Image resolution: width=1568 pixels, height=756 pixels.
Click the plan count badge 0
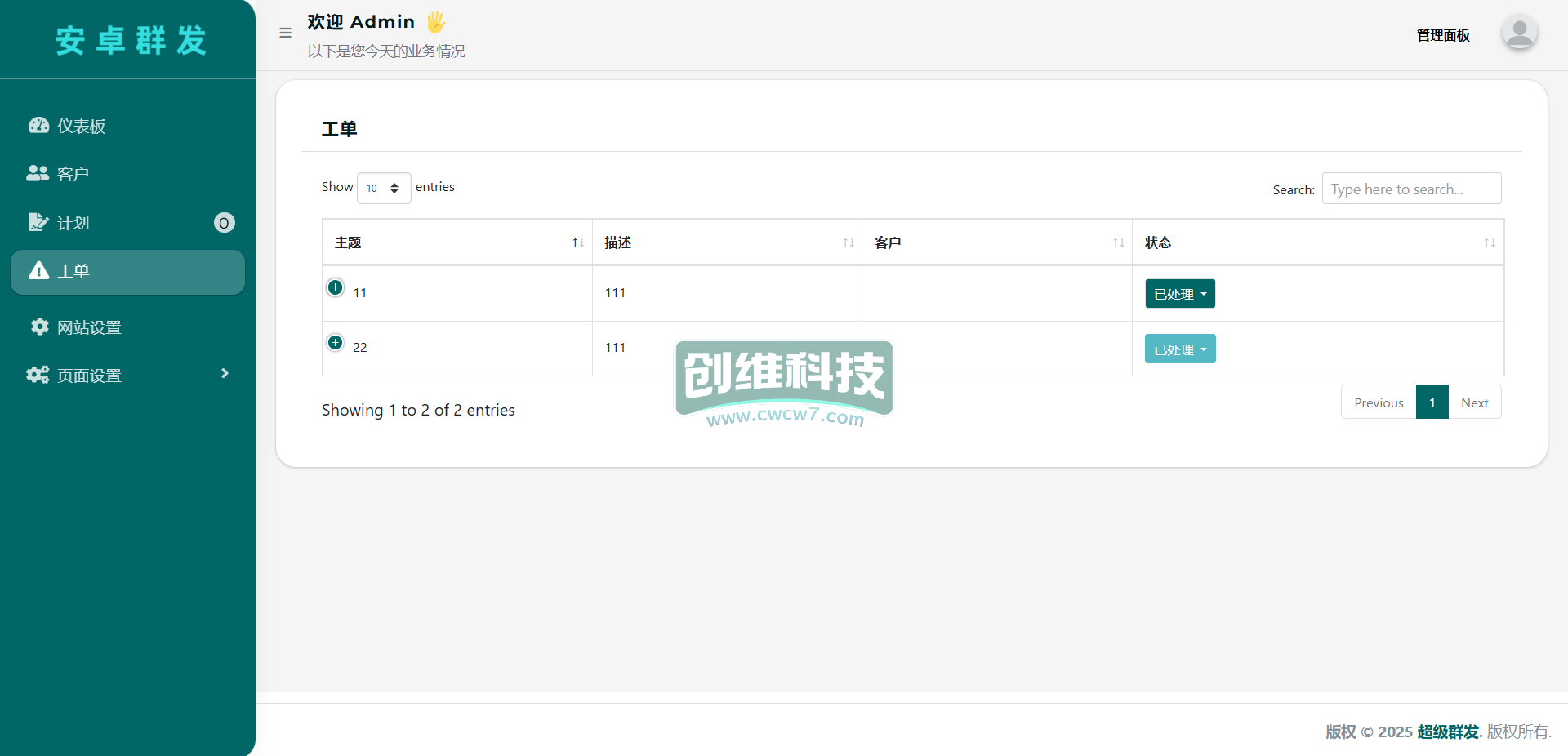tap(224, 223)
